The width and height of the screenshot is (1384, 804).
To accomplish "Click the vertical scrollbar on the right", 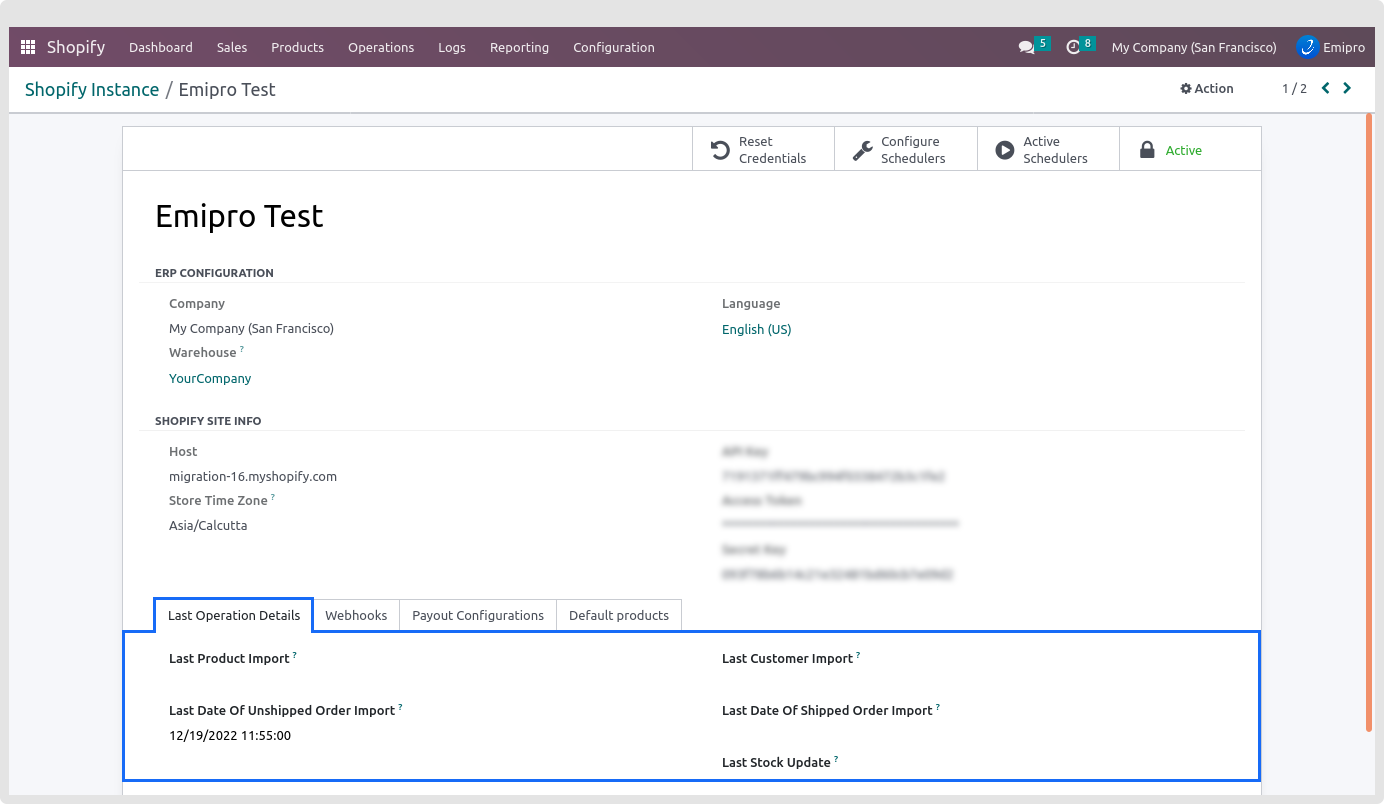I will [x=1369, y=421].
